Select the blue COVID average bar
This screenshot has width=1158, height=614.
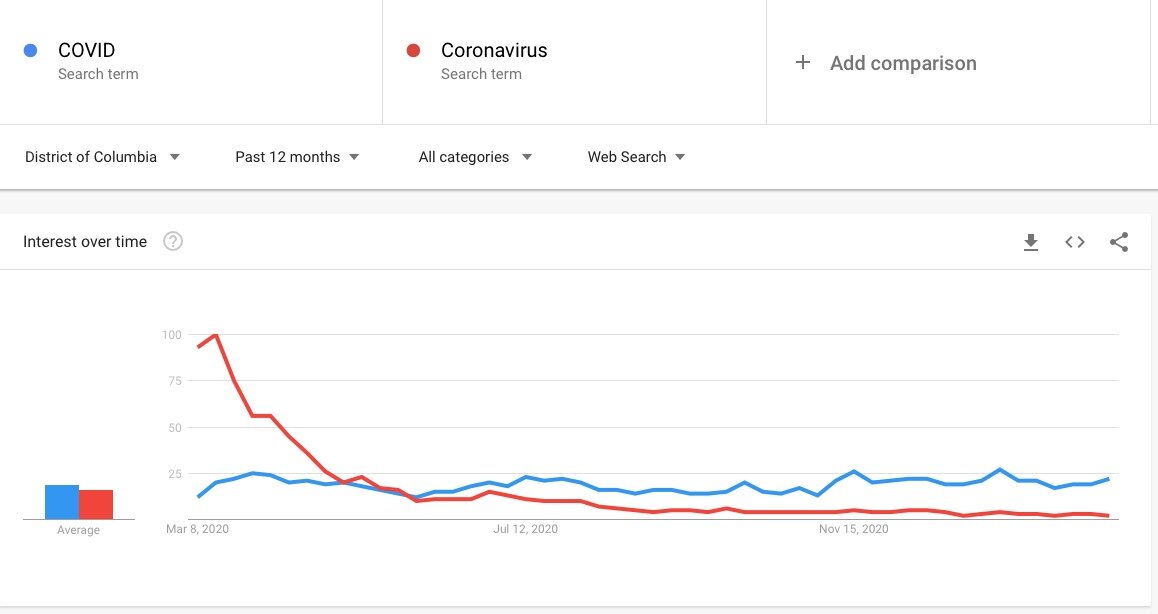(62, 502)
